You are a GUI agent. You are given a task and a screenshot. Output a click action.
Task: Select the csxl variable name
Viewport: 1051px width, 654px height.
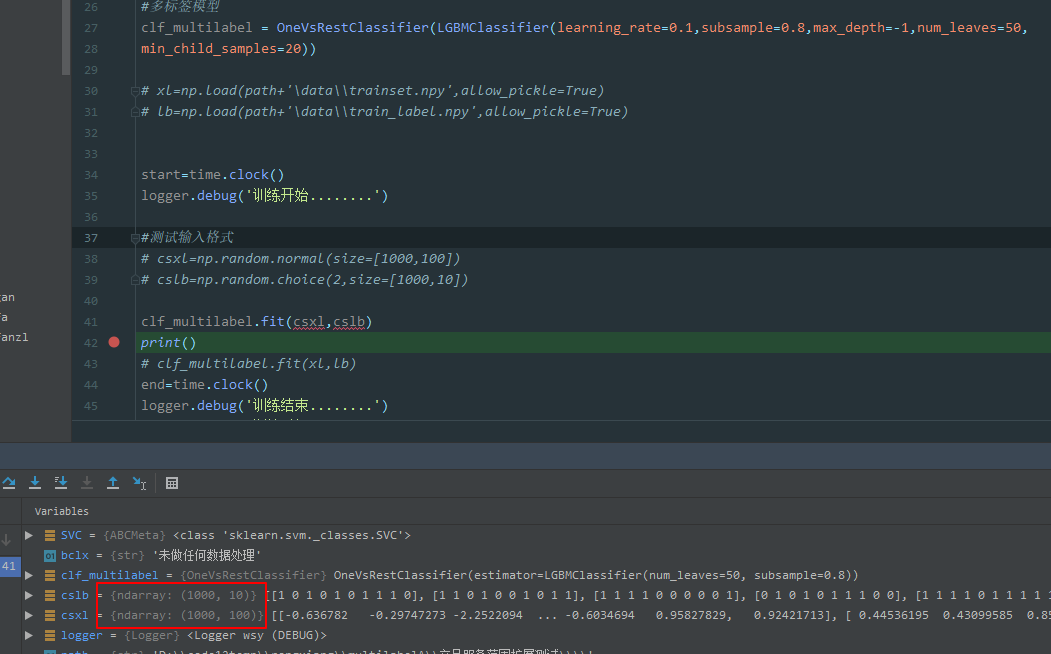[74, 615]
